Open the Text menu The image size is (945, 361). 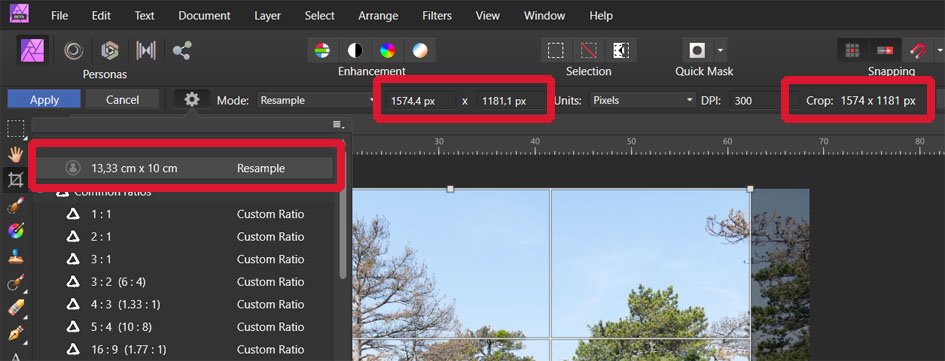[144, 16]
